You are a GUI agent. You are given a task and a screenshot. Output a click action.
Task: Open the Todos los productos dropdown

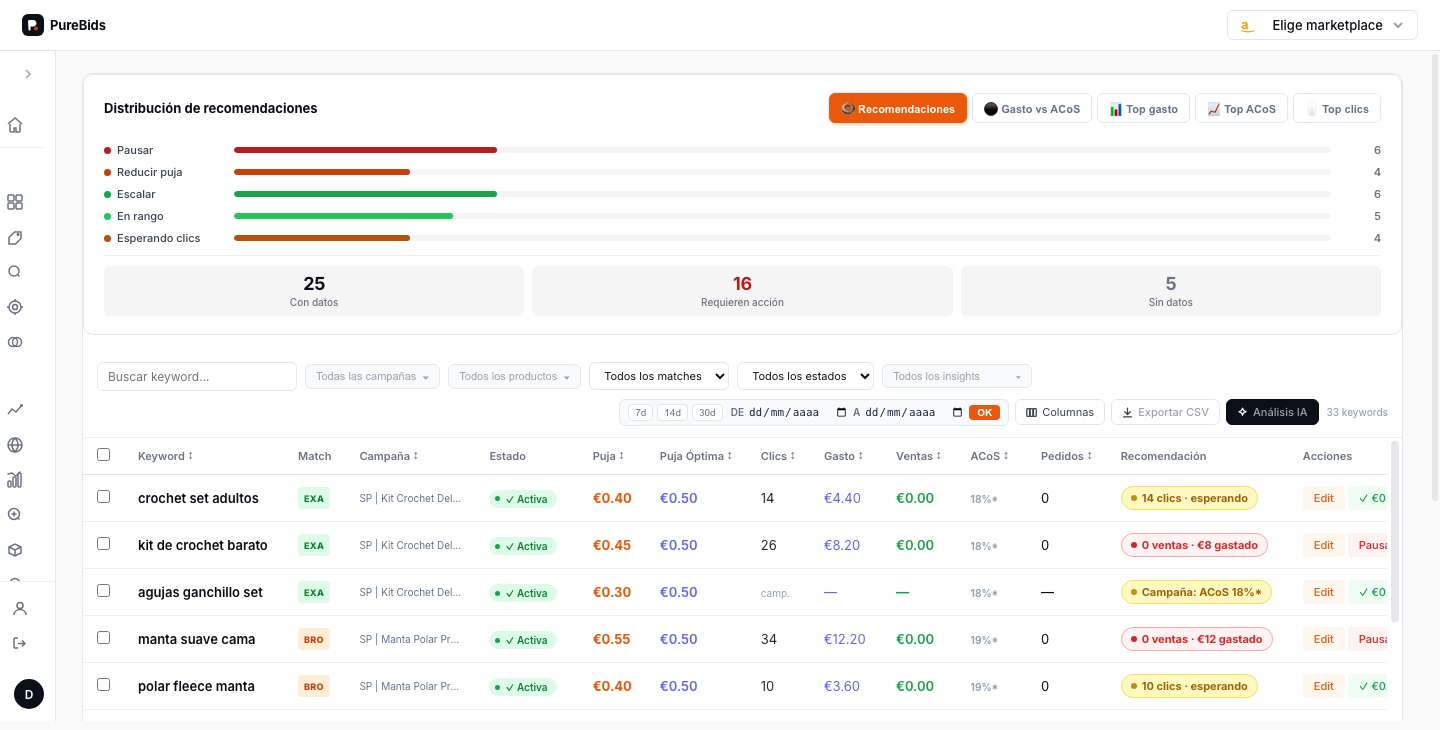pos(514,376)
